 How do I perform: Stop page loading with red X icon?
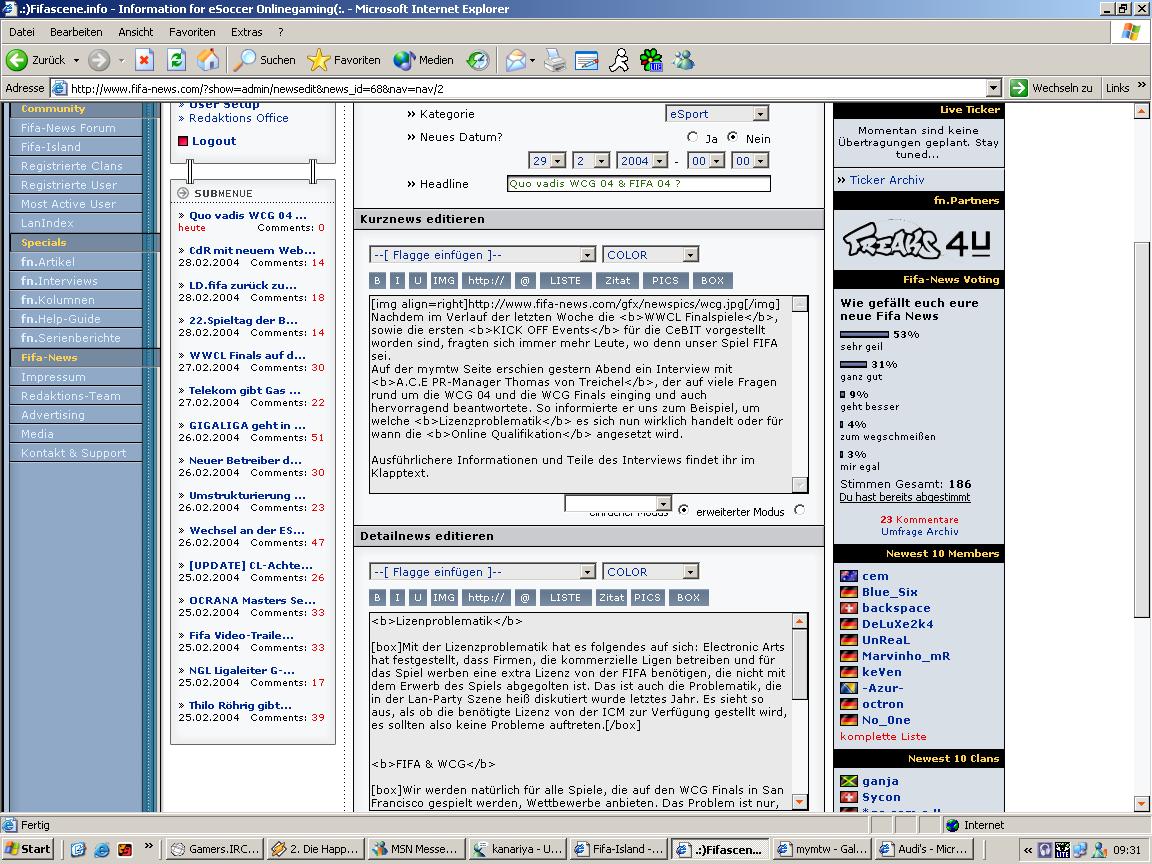tap(144, 60)
